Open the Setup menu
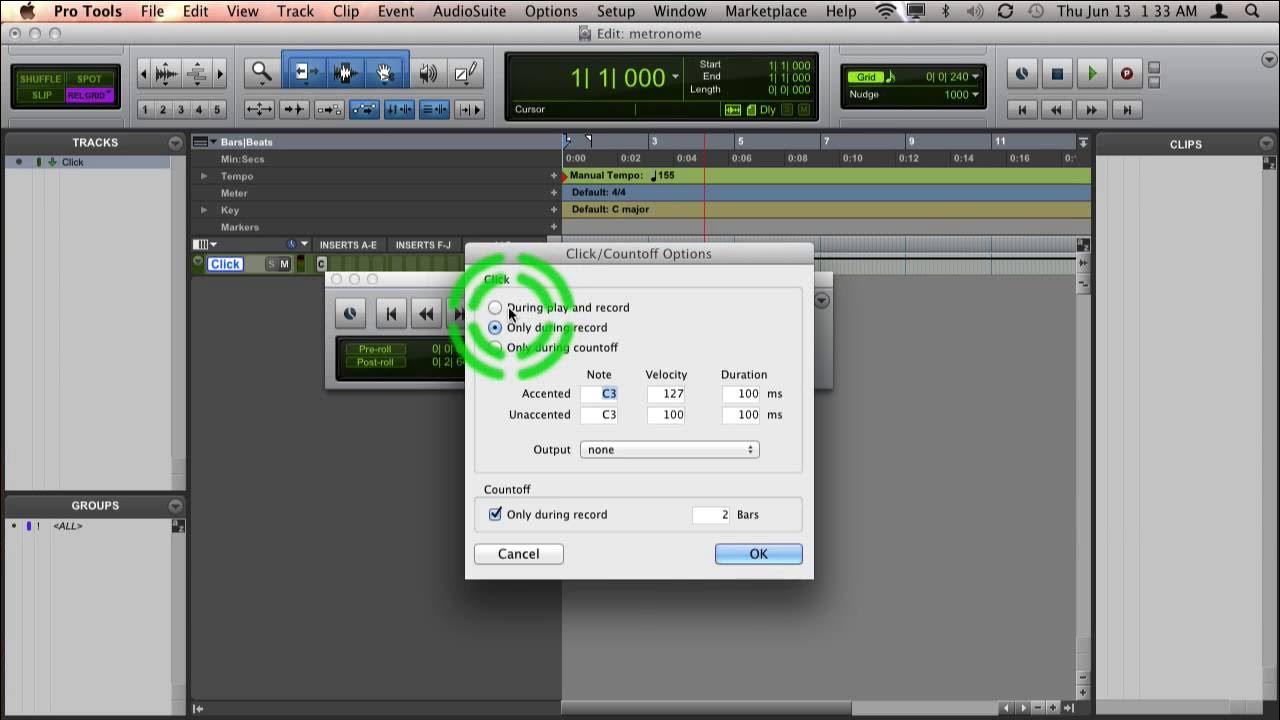Viewport: 1280px width, 720px height. (616, 11)
